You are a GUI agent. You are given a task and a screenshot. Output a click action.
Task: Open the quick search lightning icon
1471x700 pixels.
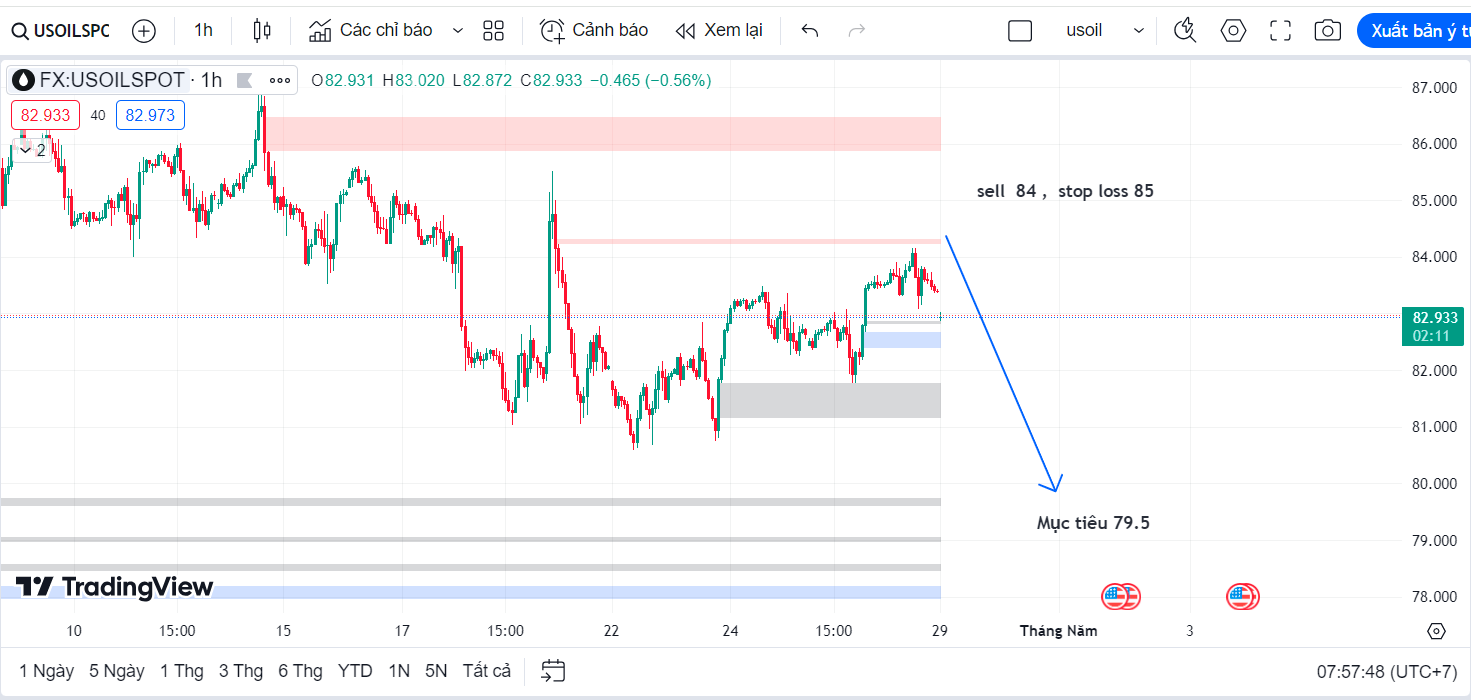click(1185, 31)
